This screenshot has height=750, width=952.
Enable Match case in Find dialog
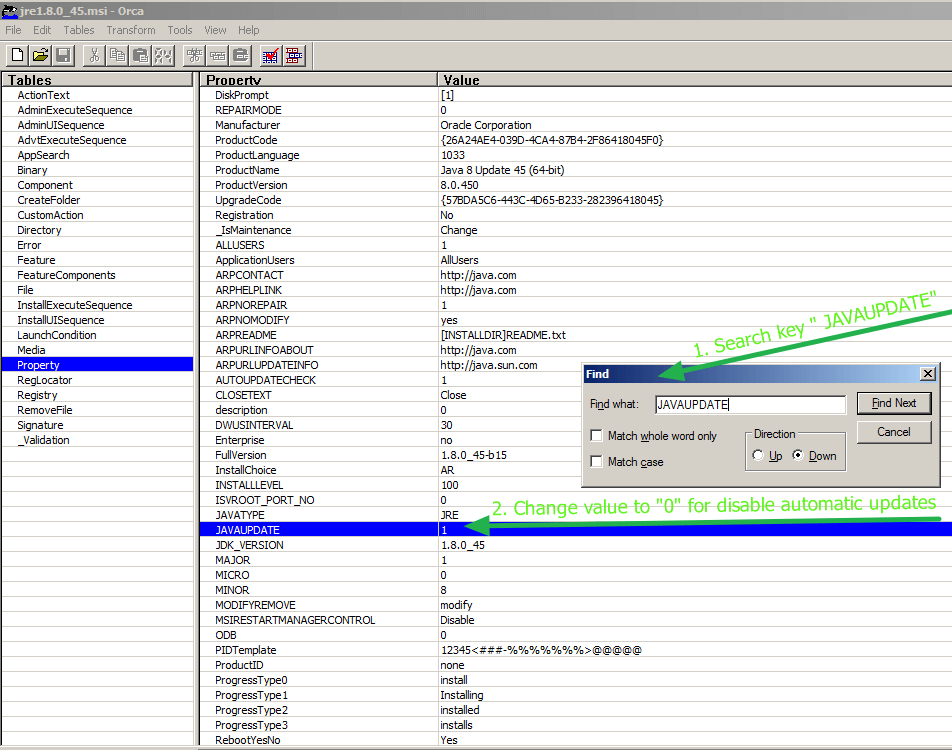[596, 460]
